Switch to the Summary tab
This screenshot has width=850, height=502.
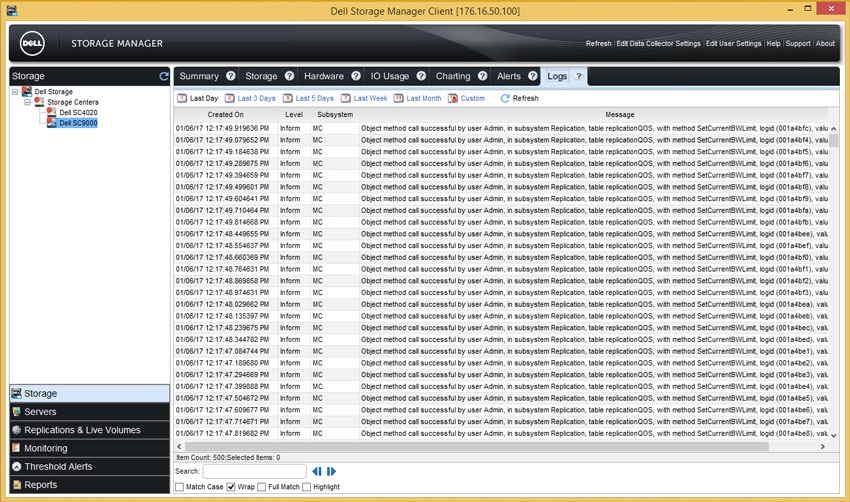coord(199,76)
